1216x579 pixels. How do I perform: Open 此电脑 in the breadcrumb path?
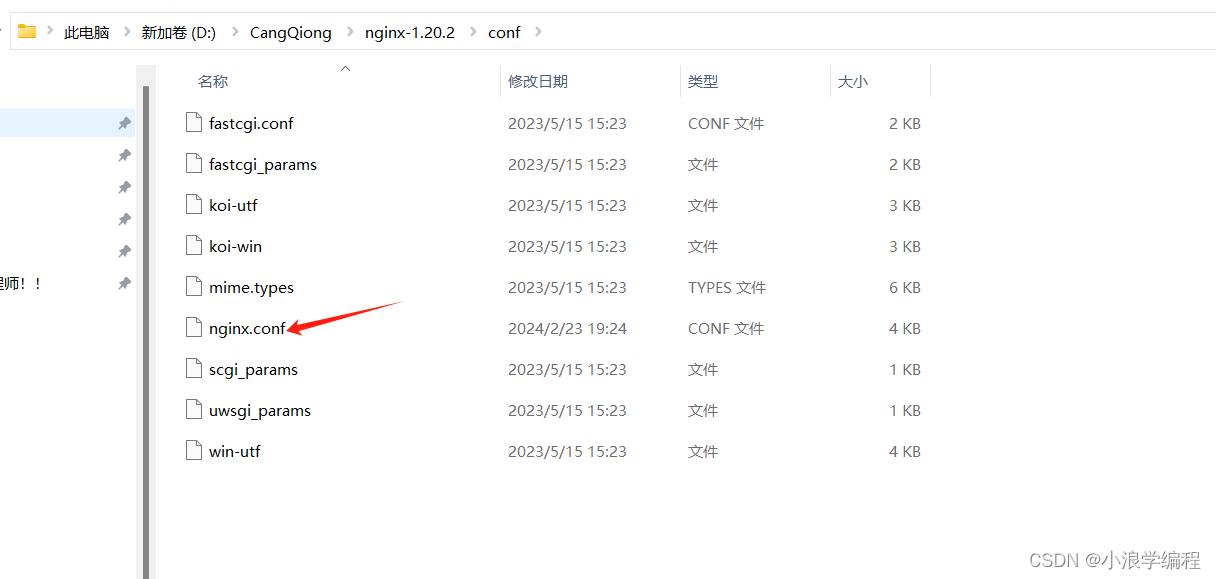coord(87,32)
